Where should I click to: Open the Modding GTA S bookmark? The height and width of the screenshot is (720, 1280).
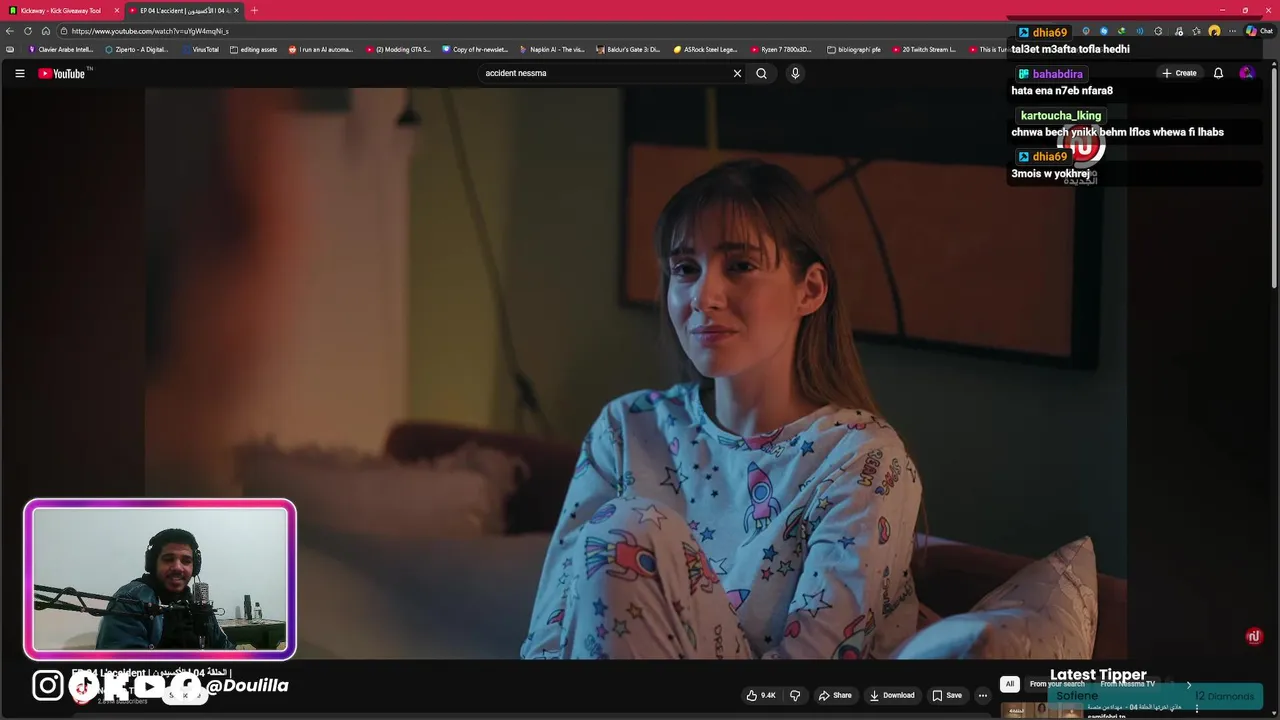click(x=398, y=49)
